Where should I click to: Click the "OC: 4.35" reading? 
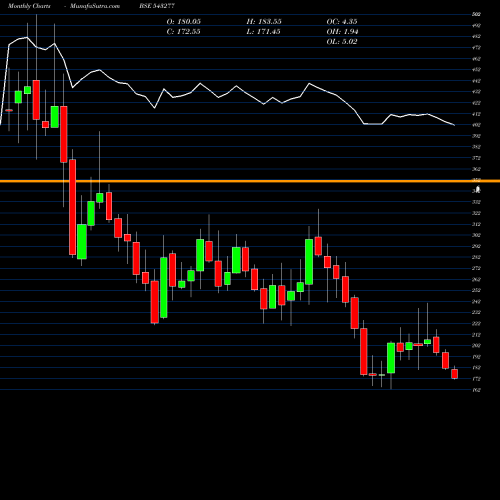click(342, 22)
